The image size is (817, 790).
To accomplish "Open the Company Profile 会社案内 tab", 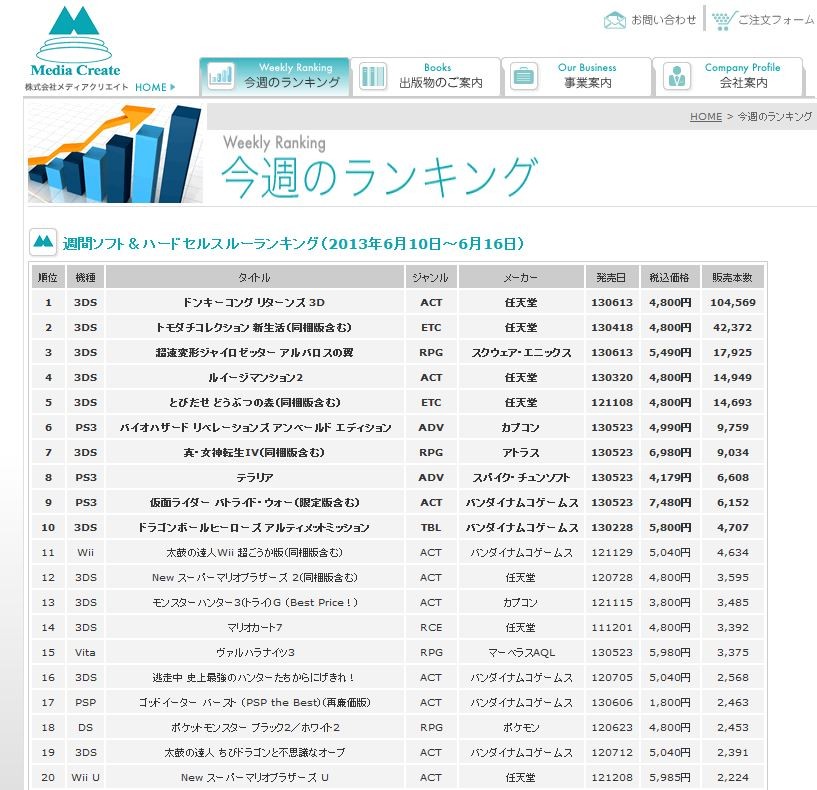I will 728,76.
